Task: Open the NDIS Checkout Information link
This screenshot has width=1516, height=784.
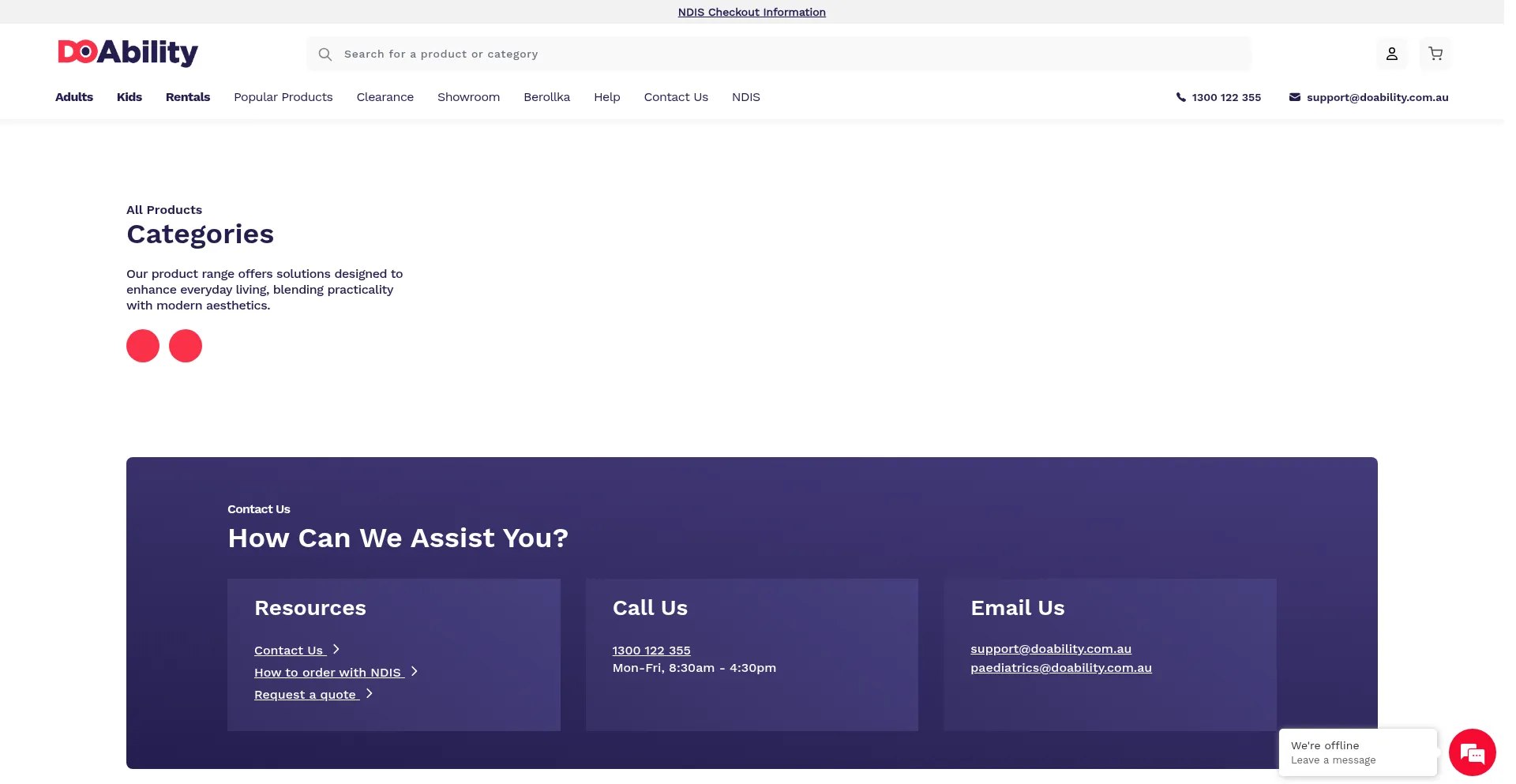Action: 752,12
